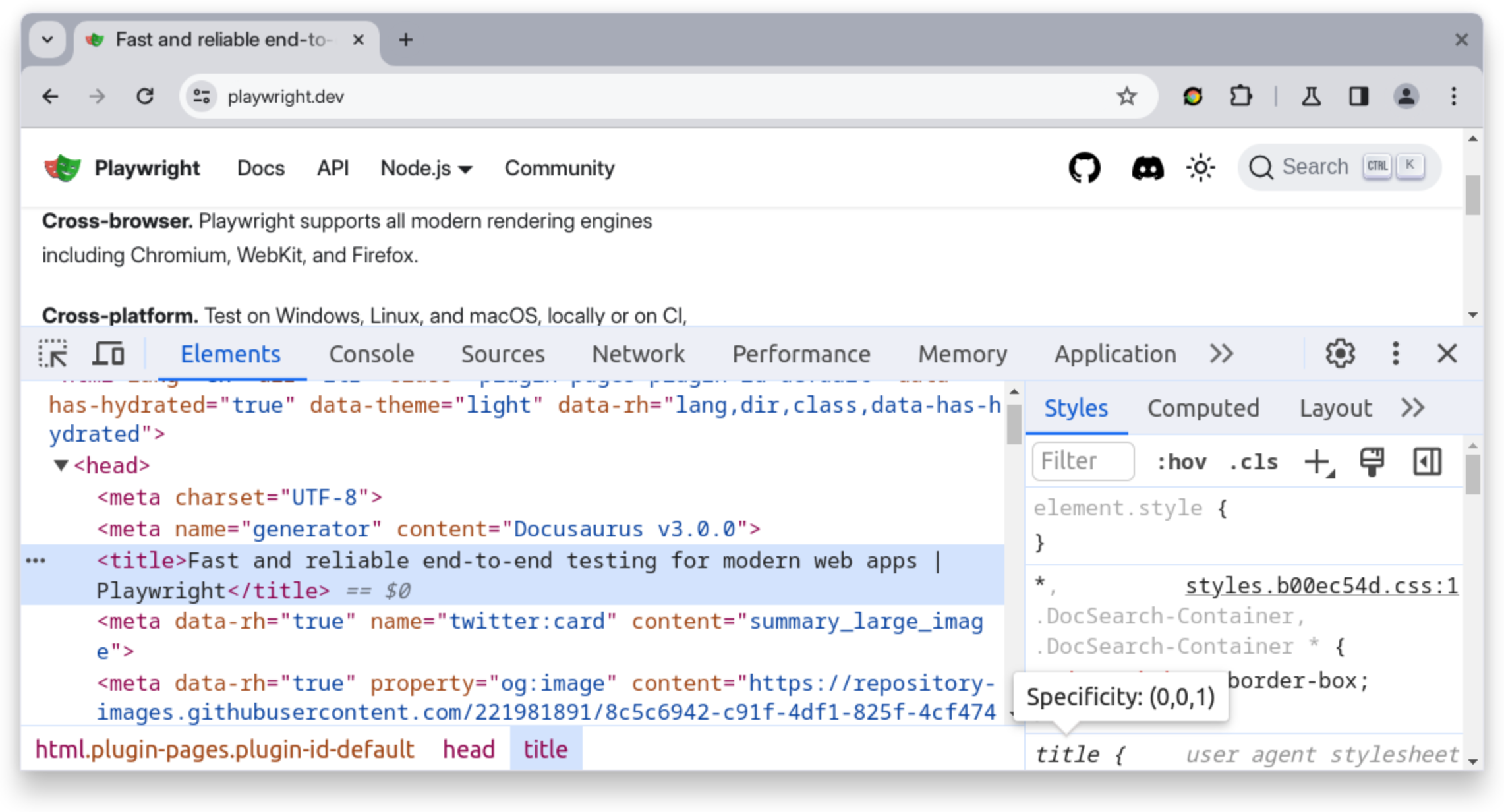Screen dimensions: 1504x812
Task: Open the tab search dropdown arrow
Action: pos(47,40)
